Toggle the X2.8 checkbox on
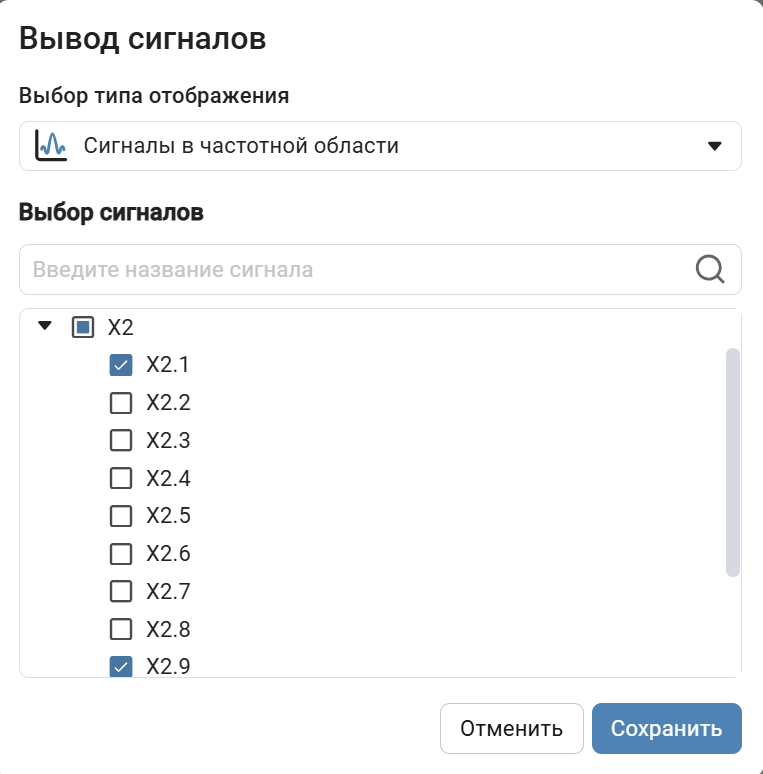 point(121,629)
